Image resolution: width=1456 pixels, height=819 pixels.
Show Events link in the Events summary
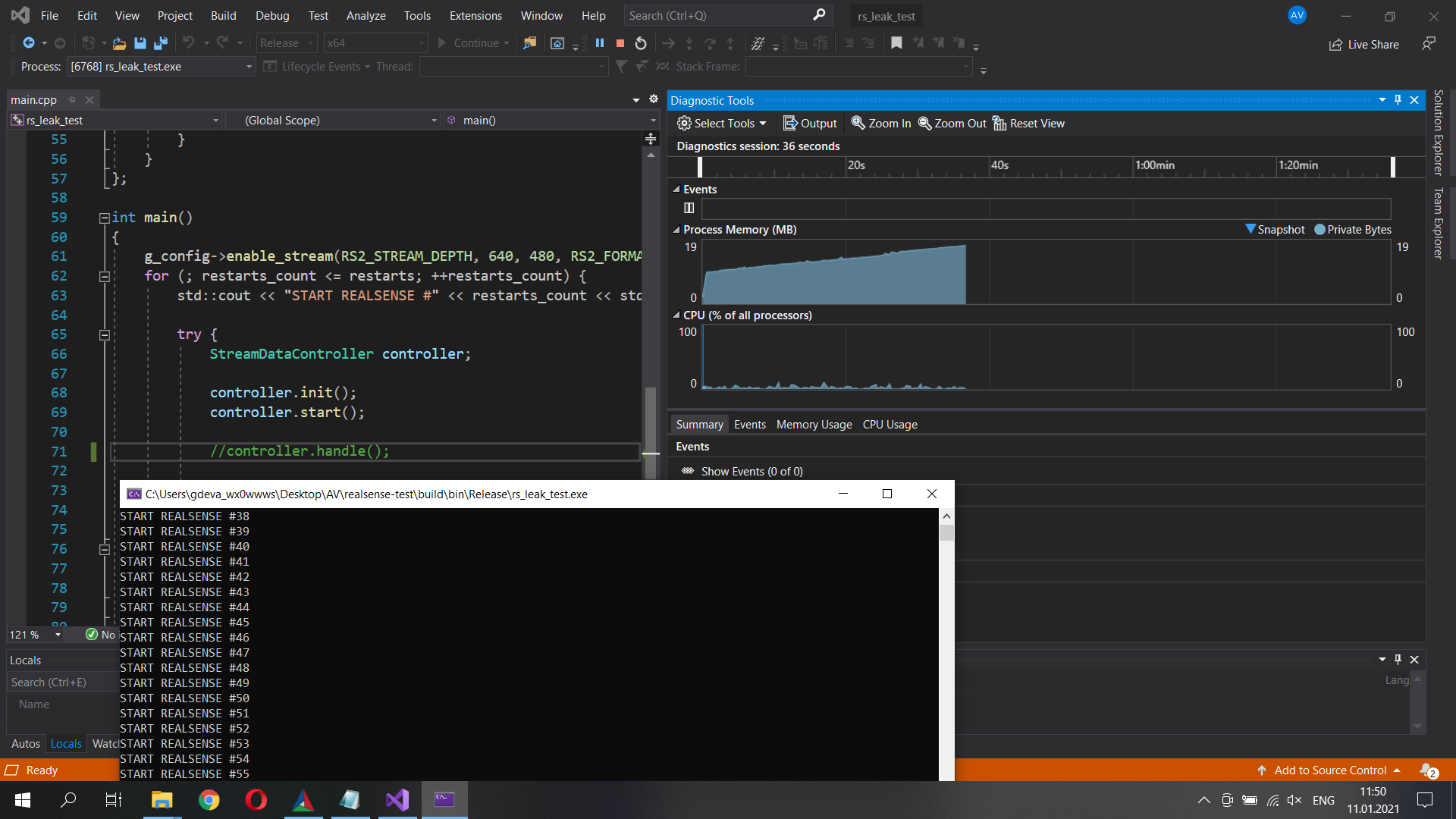click(751, 471)
